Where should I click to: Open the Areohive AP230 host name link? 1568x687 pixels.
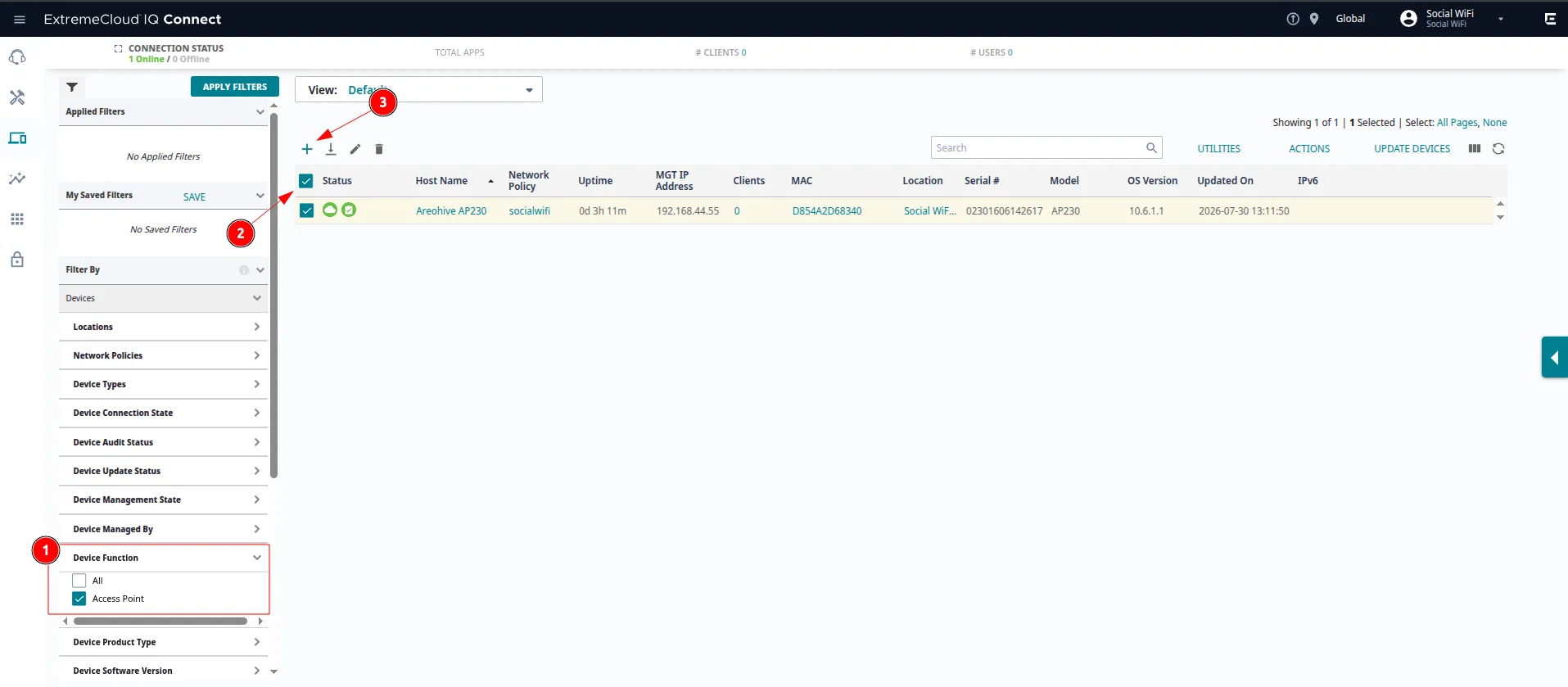[451, 211]
